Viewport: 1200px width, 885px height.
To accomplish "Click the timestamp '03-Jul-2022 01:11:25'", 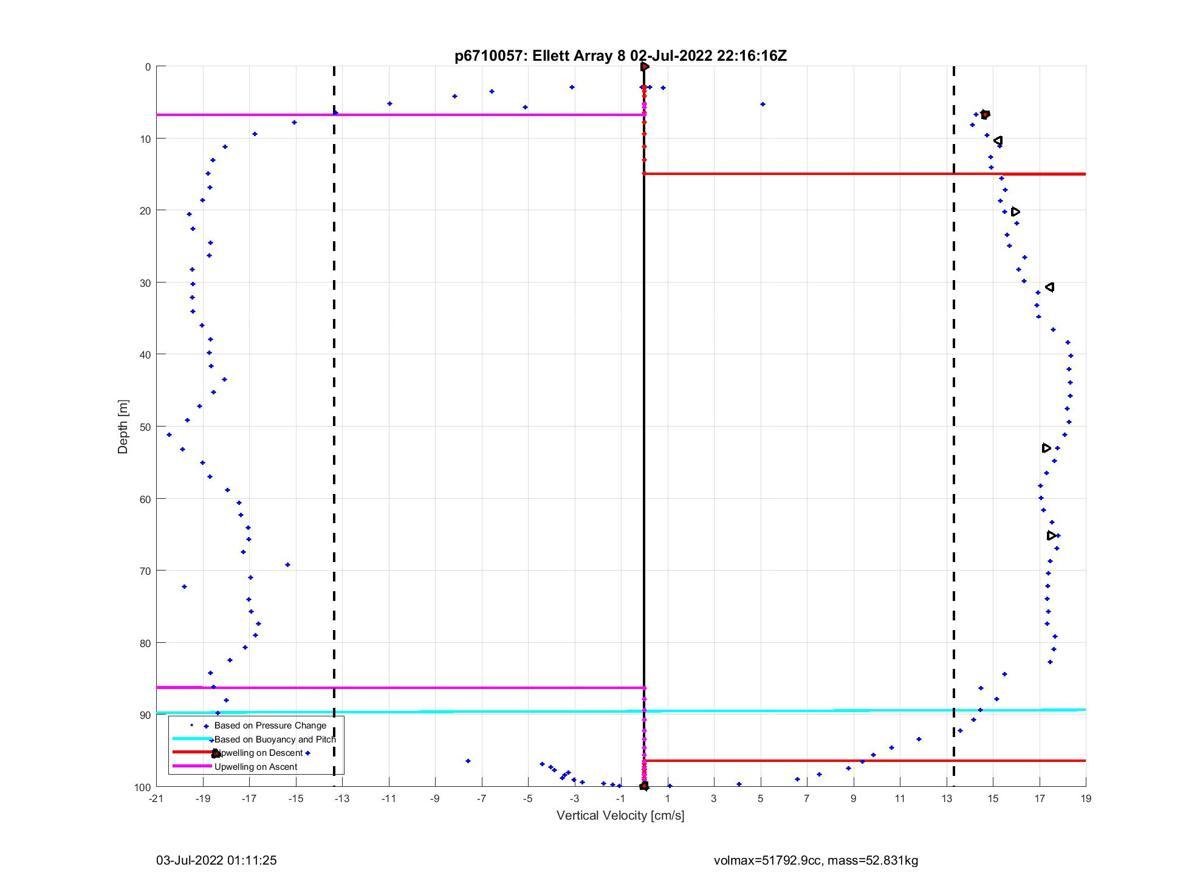I will click(x=216, y=860).
